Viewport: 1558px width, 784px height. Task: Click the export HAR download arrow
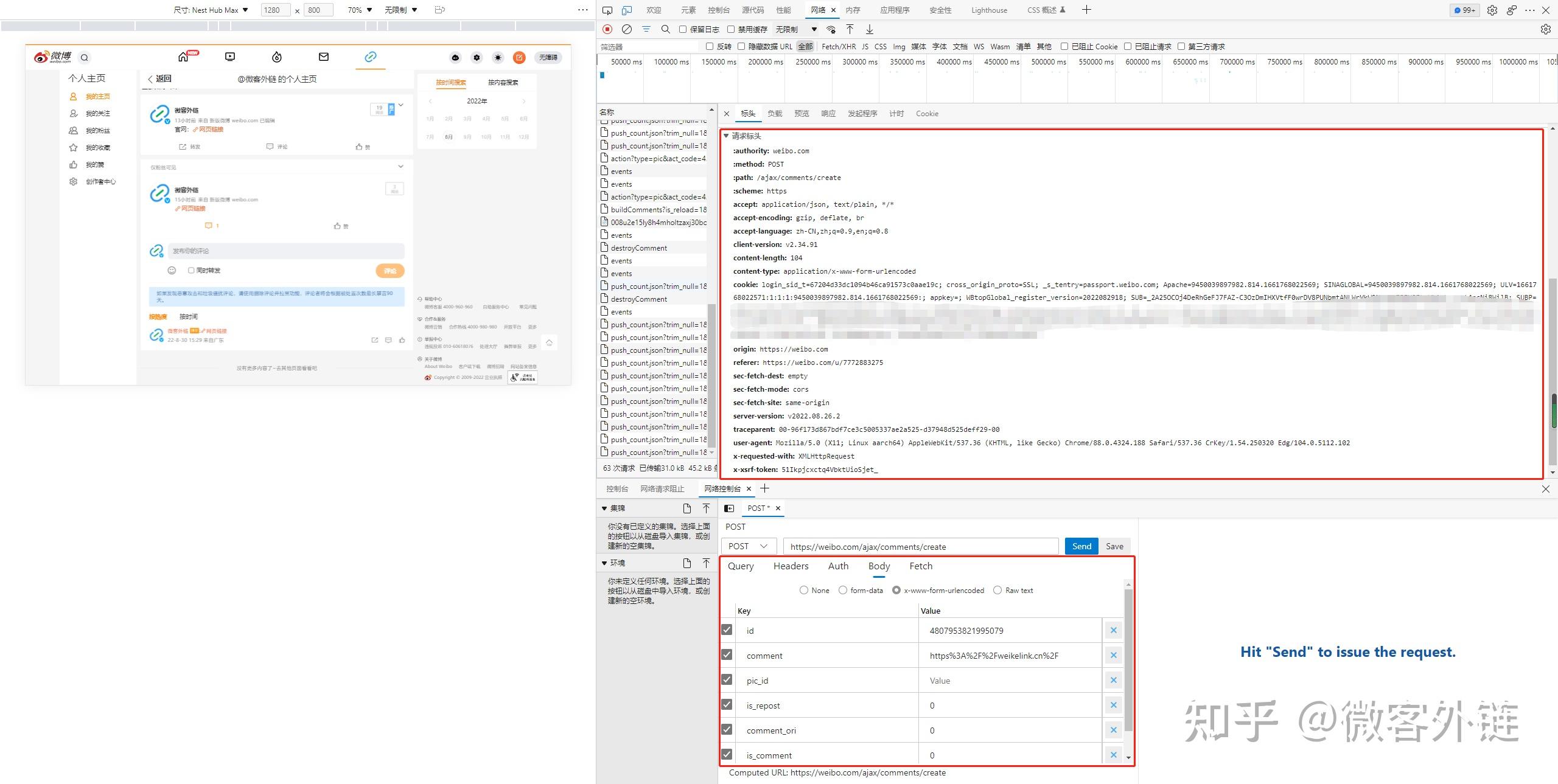[x=870, y=29]
